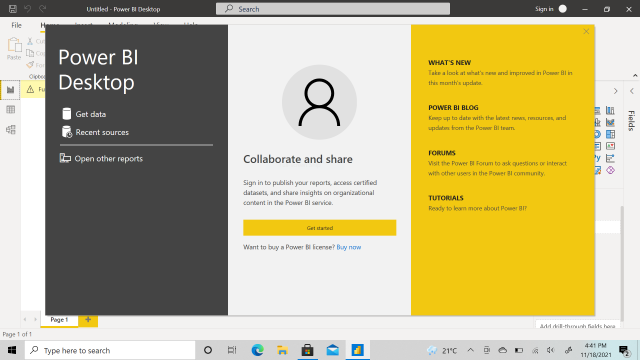Open Microsoft Store from taskbar
Screen dimensions: 640x360
point(307,350)
